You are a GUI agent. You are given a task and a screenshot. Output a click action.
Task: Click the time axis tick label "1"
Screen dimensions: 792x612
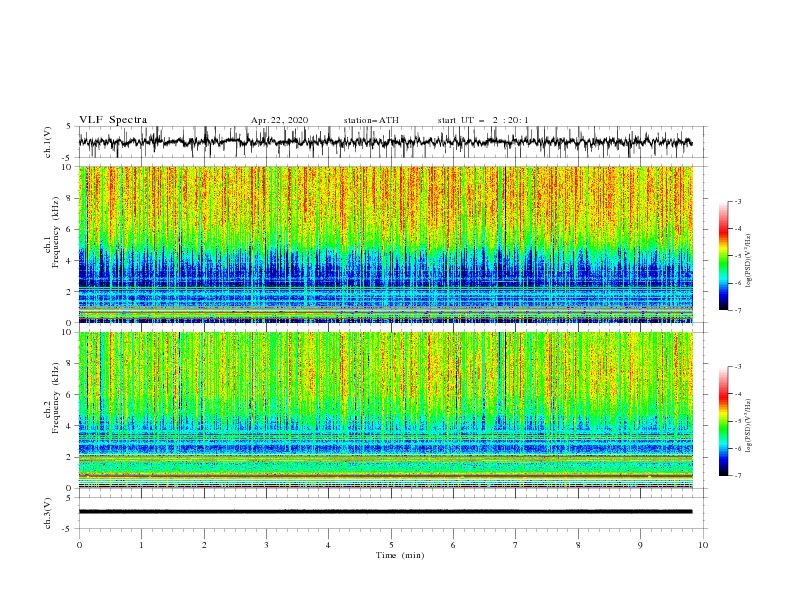tap(141, 545)
